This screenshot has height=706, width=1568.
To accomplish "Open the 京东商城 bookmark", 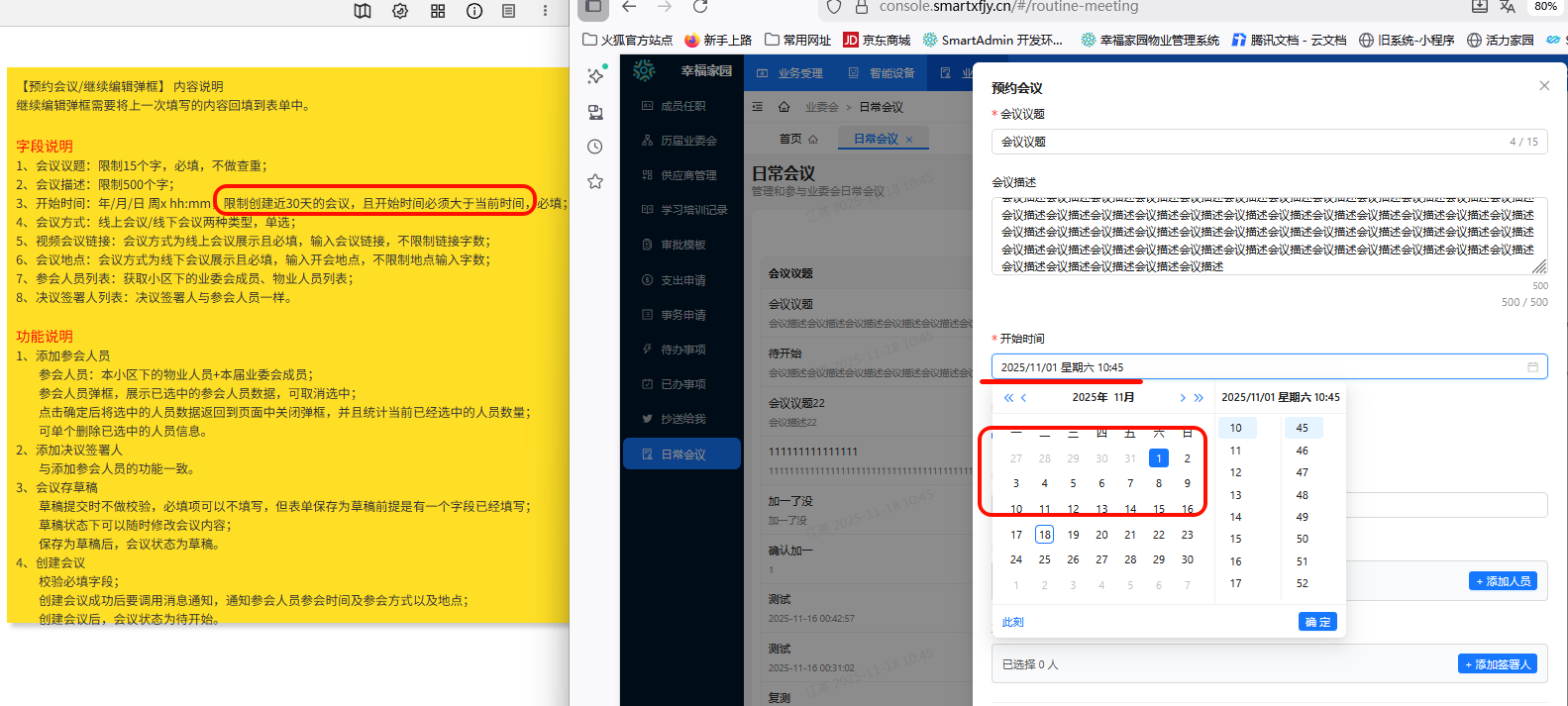I will pos(877,41).
